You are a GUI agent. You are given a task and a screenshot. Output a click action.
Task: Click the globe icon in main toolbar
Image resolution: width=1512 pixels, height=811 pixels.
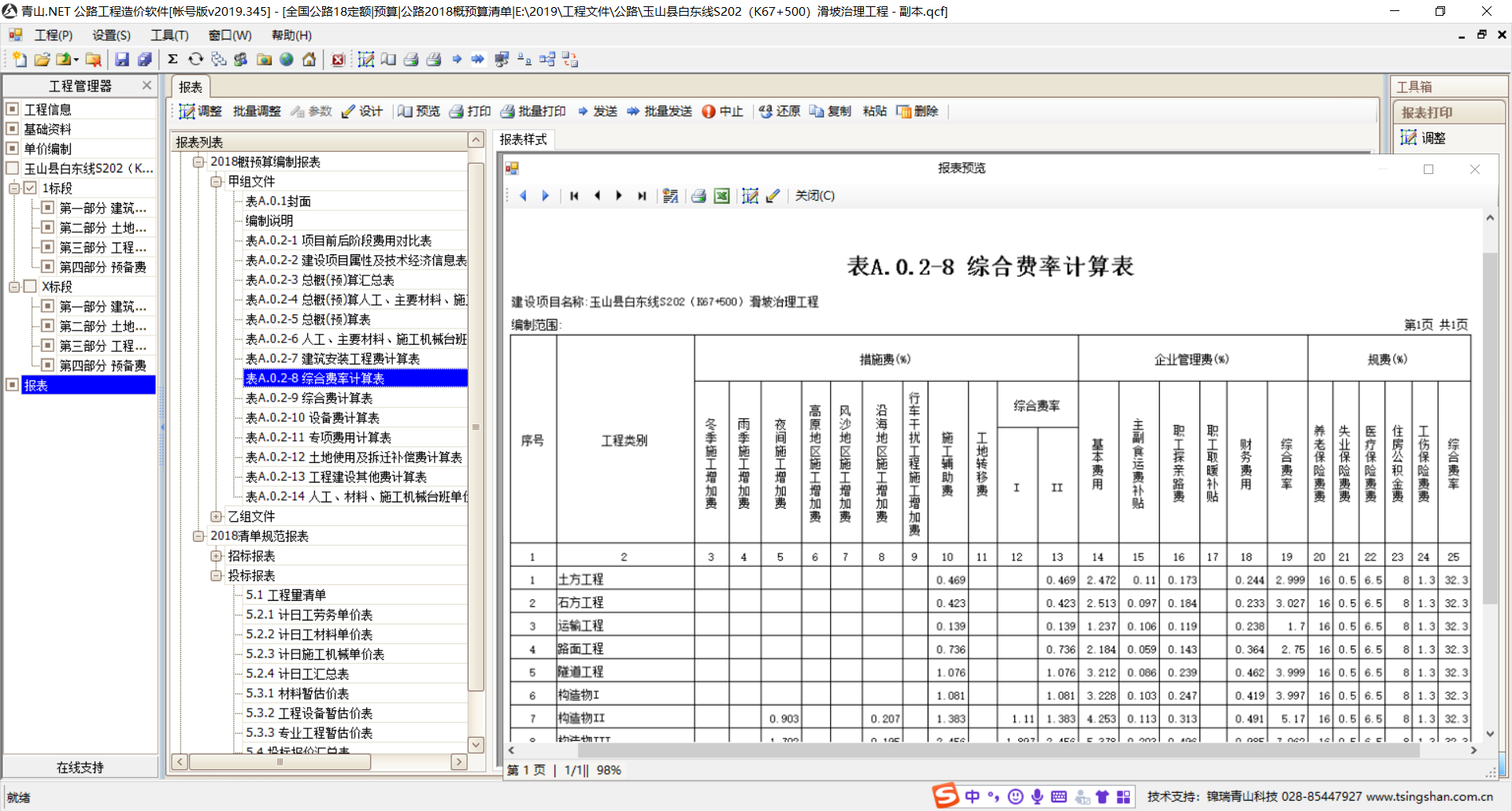click(287, 59)
